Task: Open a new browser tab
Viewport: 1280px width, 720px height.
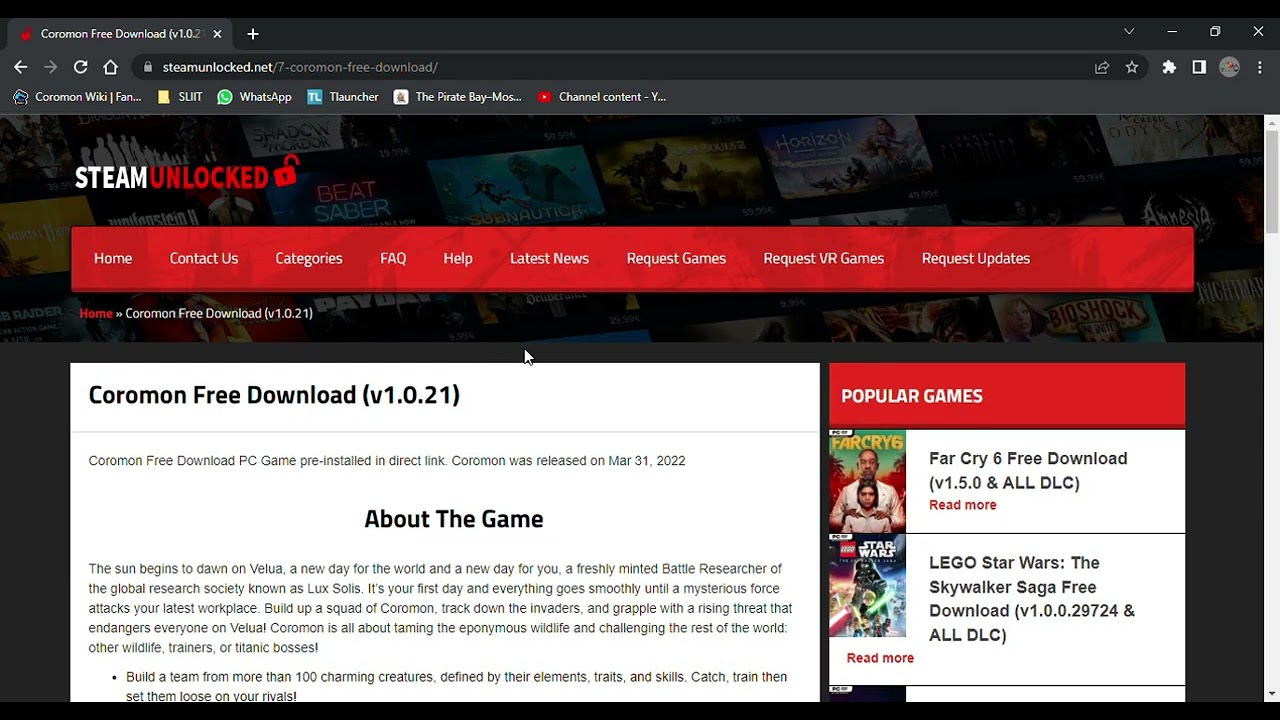Action: (253, 34)
